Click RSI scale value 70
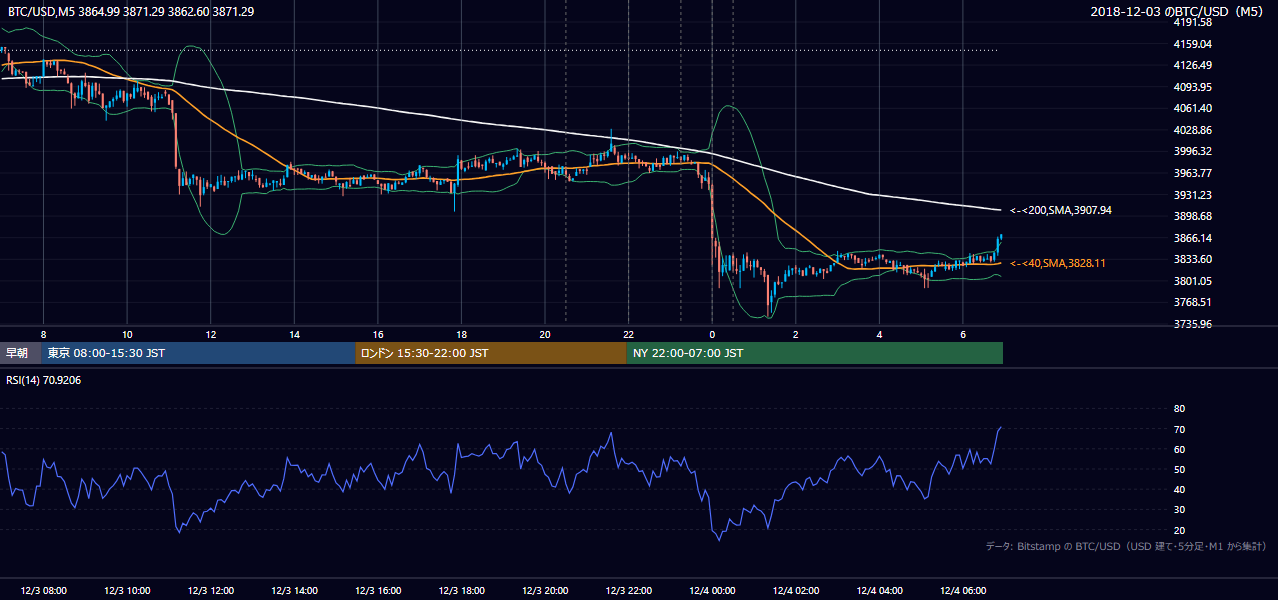Screen dimensions: 1278x600 coord(1179,429)
